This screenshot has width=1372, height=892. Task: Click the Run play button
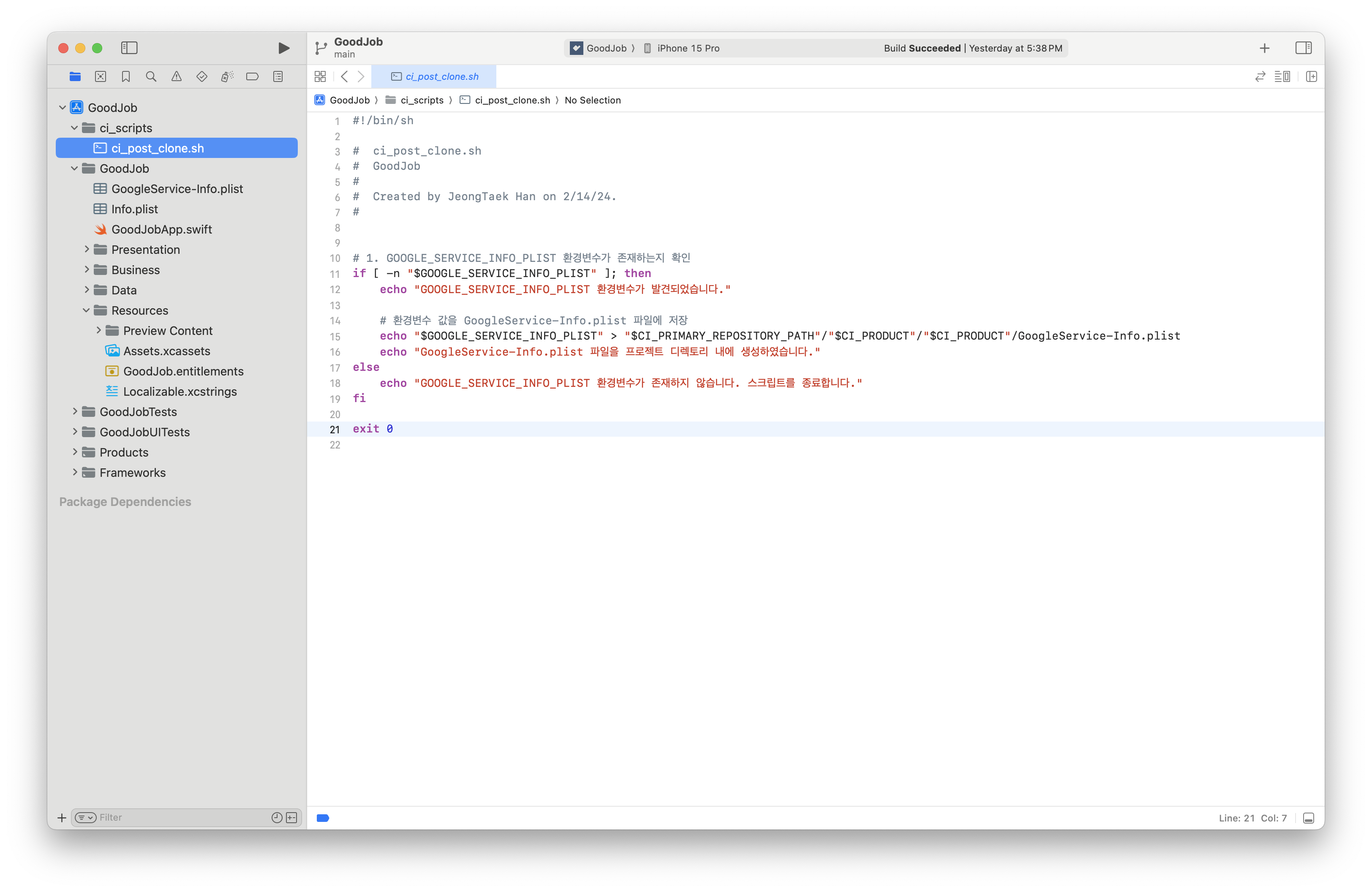point(283,48)
